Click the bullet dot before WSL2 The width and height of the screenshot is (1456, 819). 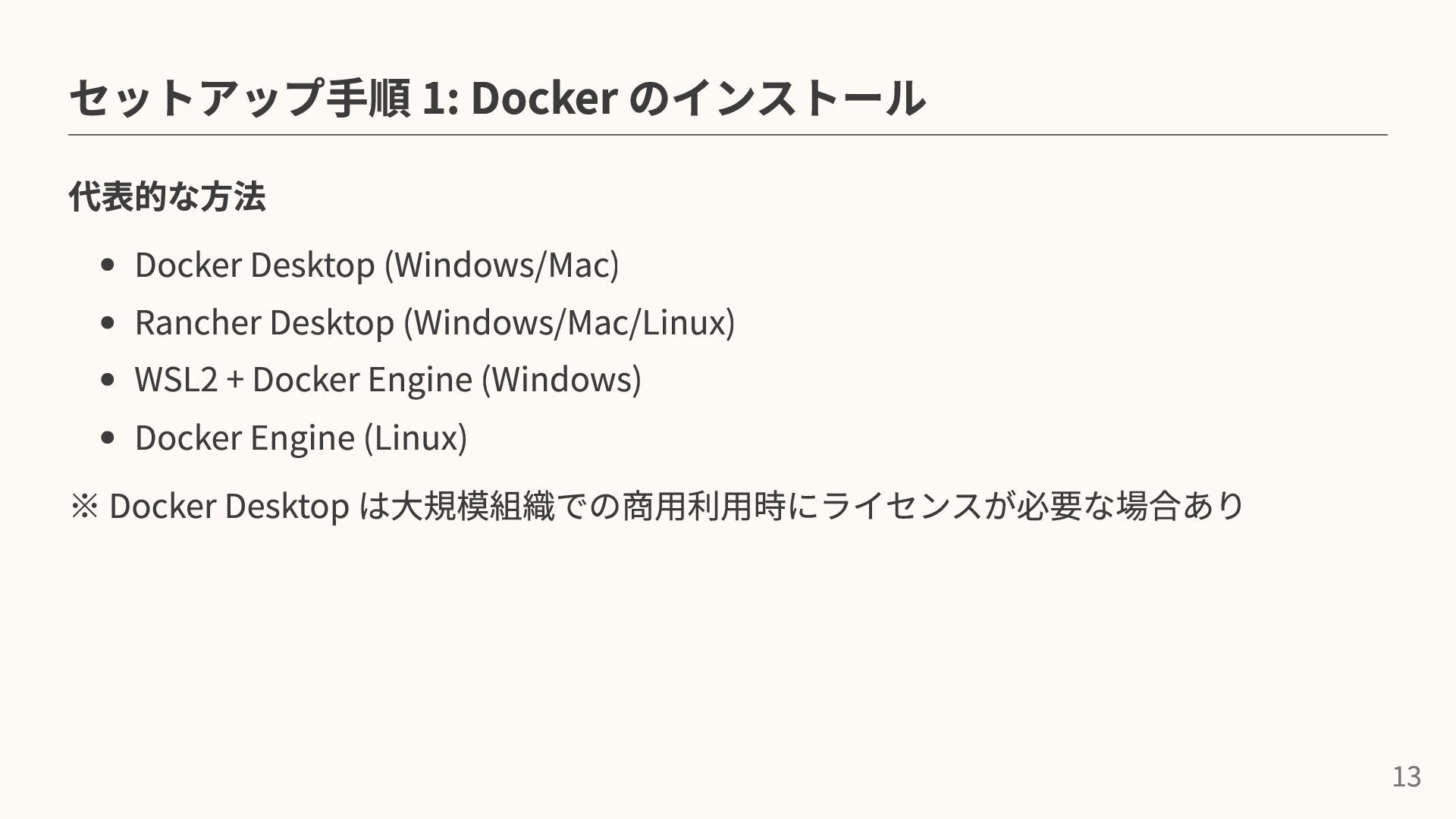point(107,380)
